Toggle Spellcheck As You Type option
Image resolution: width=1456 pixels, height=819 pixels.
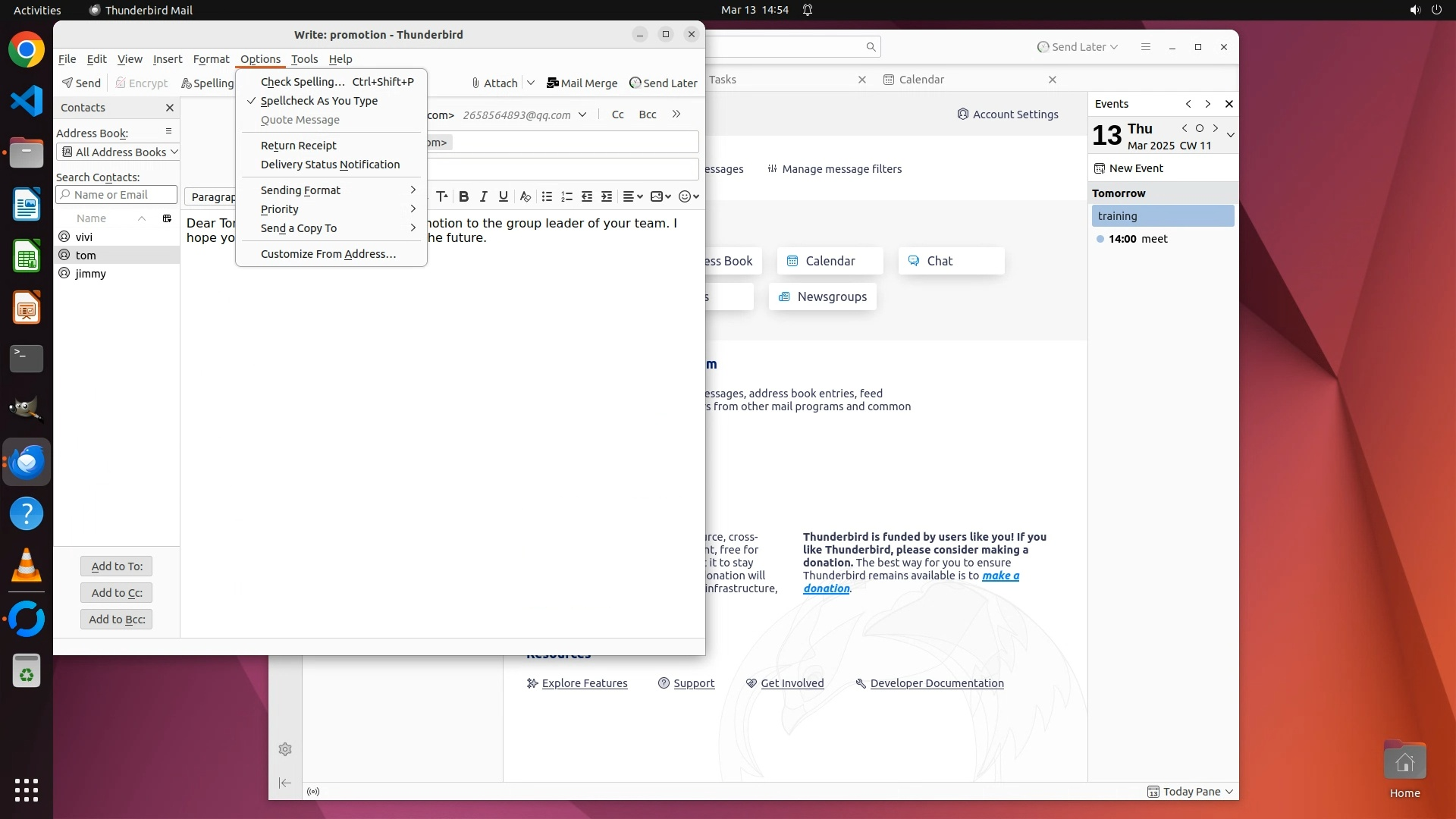coord(318,101)
